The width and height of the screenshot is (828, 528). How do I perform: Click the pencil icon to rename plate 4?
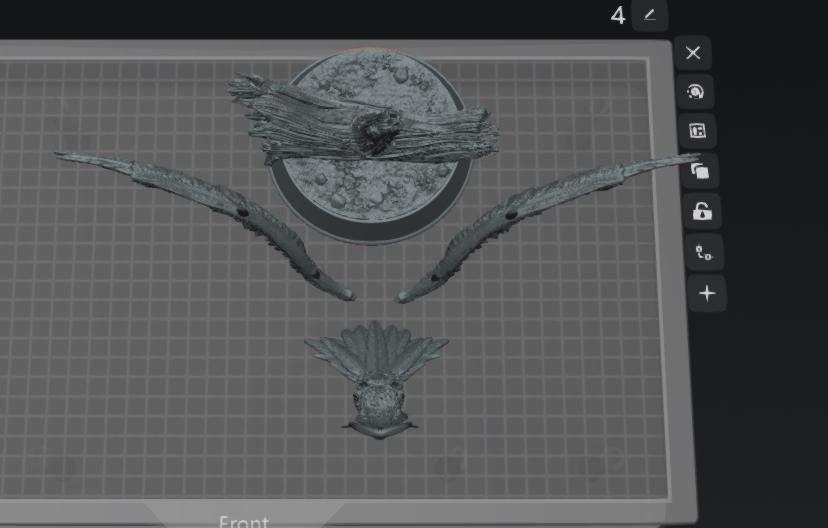tap(650, 15)
